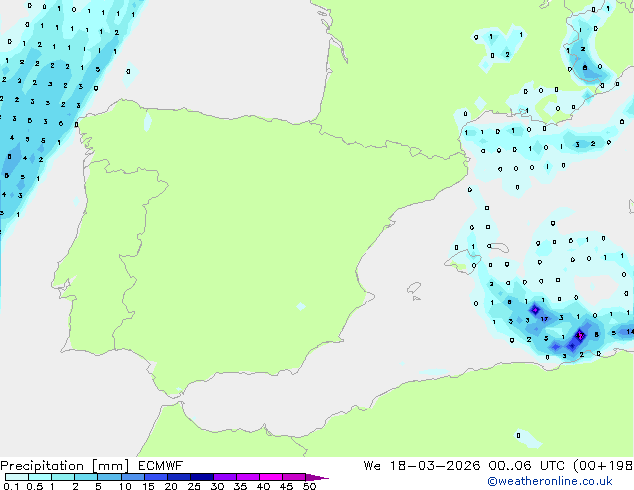Select the 30–35 mm purple legend swatch
634x490 pixels.
click(224, 477)
